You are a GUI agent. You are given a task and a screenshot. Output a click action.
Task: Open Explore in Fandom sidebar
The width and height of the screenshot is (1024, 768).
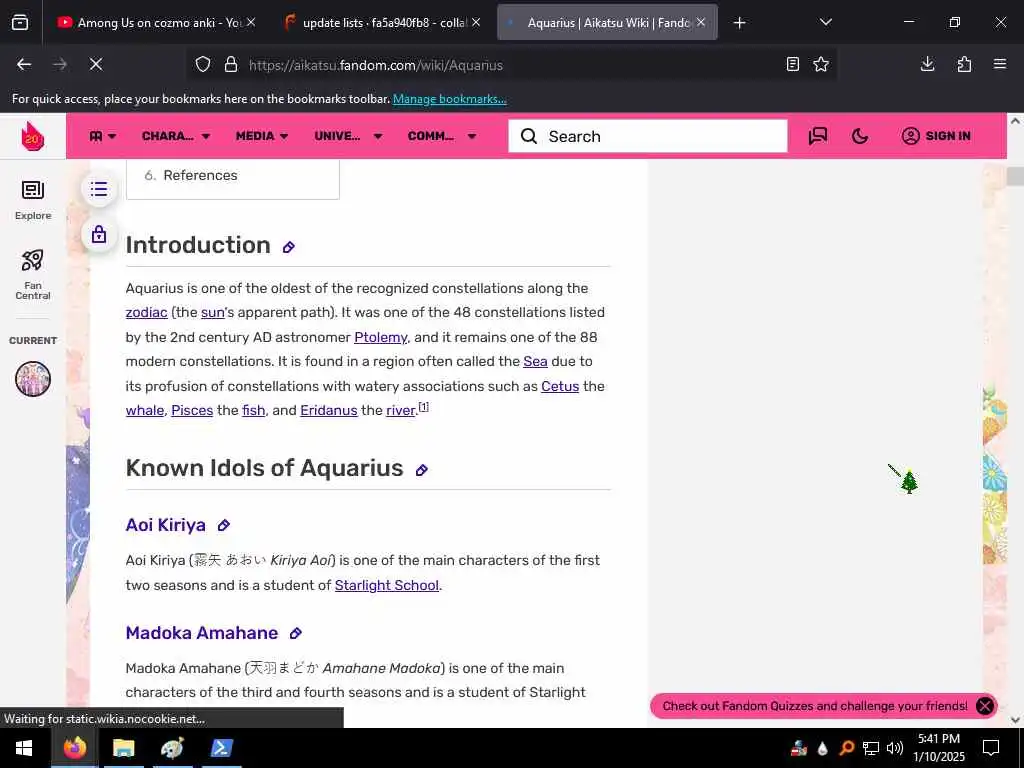pyautogui.click(x=33, y=200)
